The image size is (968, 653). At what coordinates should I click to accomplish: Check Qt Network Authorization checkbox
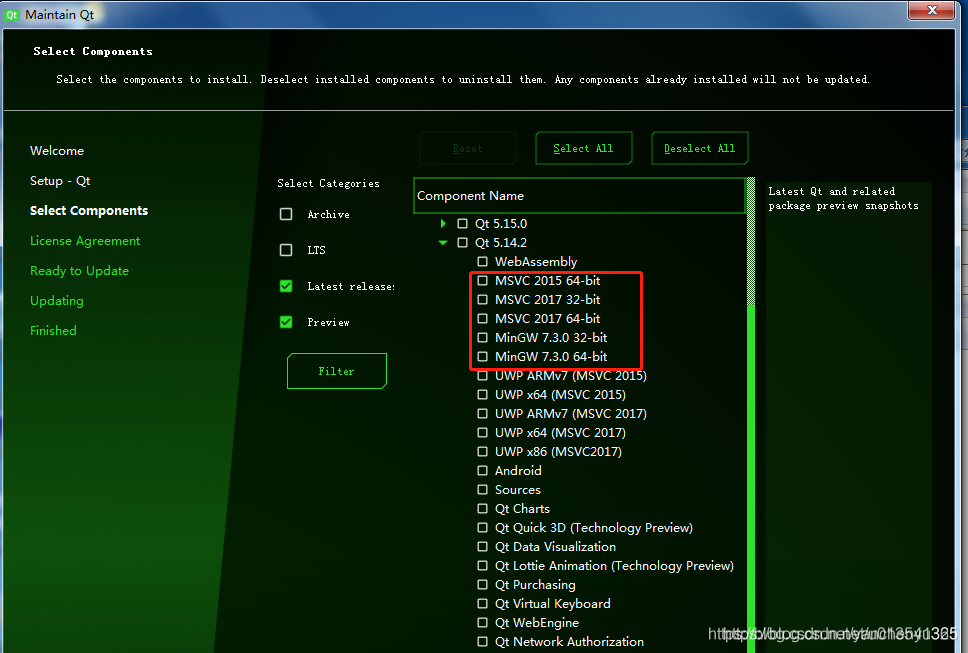[x=482, y=642]
